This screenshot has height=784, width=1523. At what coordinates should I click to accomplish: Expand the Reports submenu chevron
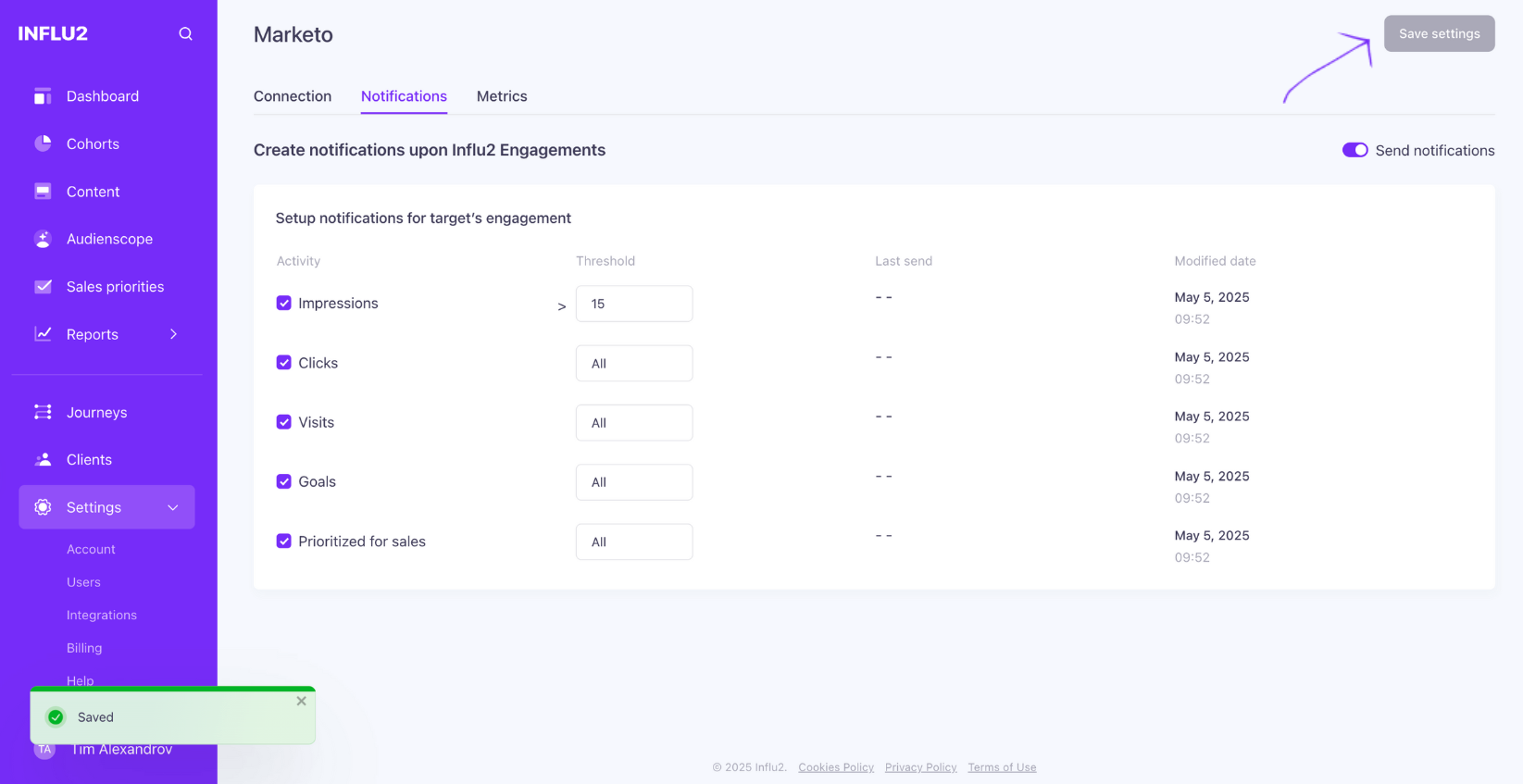pos(173,334)
